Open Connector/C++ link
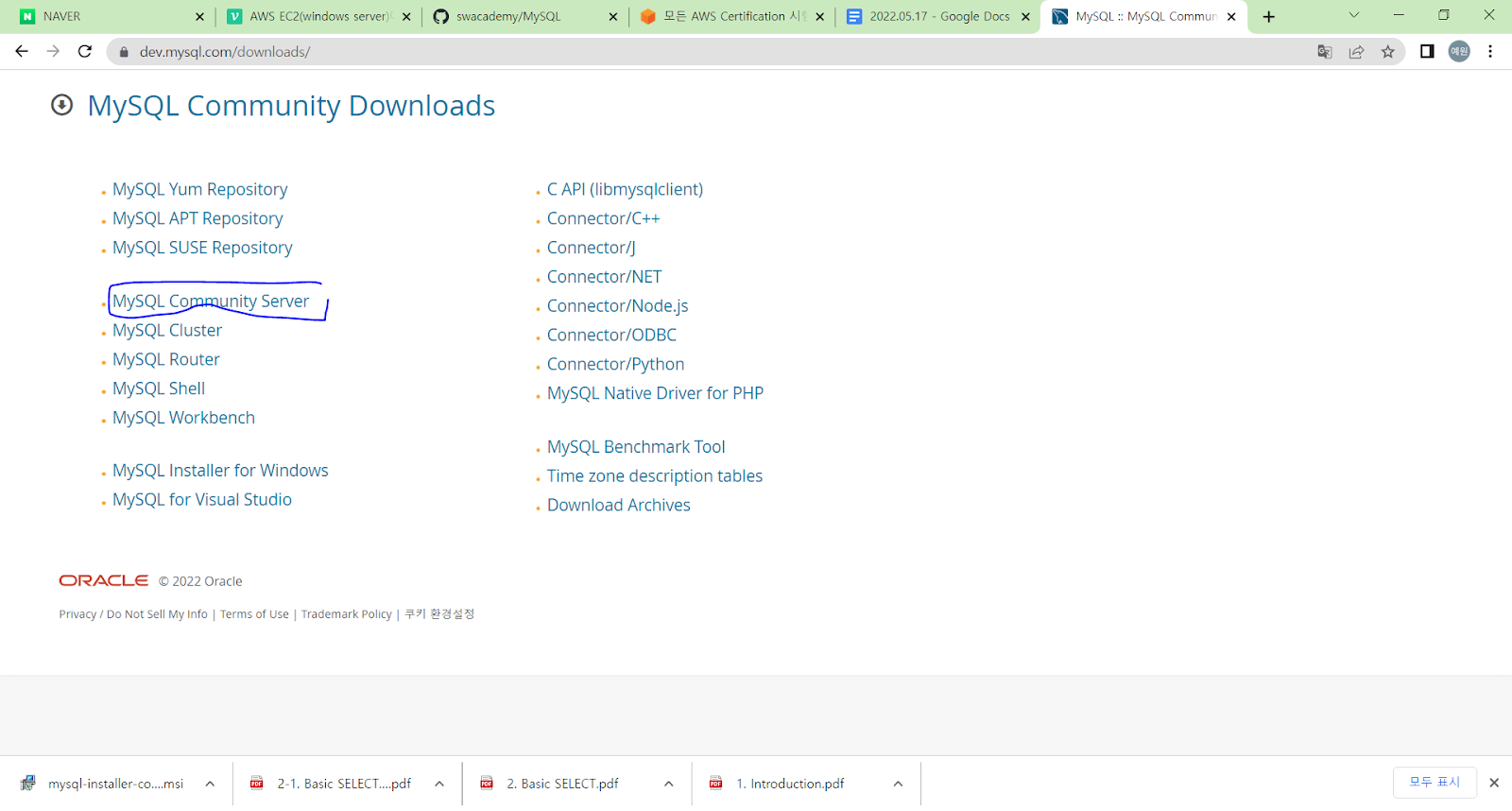1512x811 pixels. click(603, 218)
